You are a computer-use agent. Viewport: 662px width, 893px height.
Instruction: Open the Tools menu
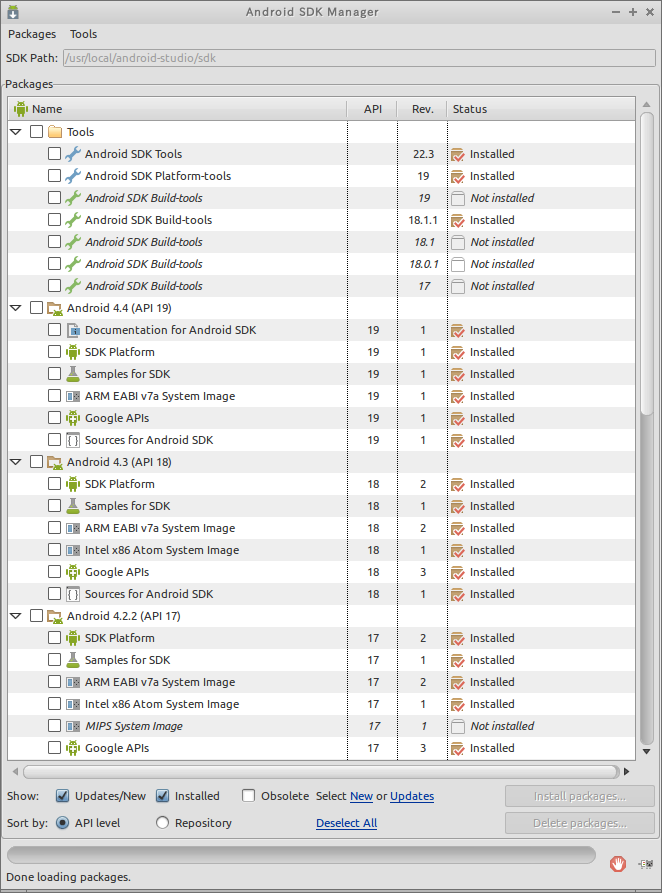coord(83,34)
